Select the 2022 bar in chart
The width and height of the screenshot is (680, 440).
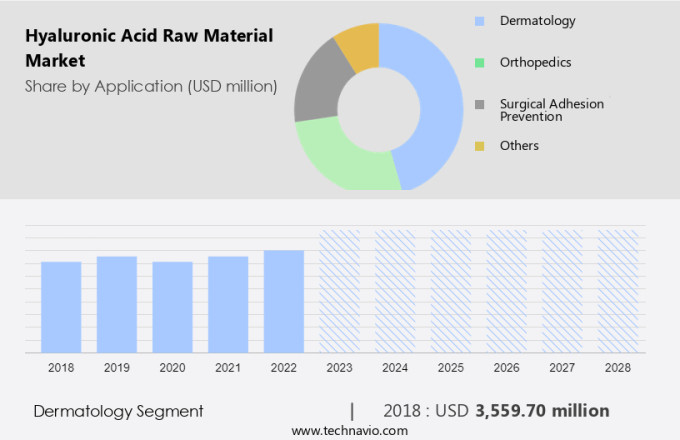(x=284, y=300)
